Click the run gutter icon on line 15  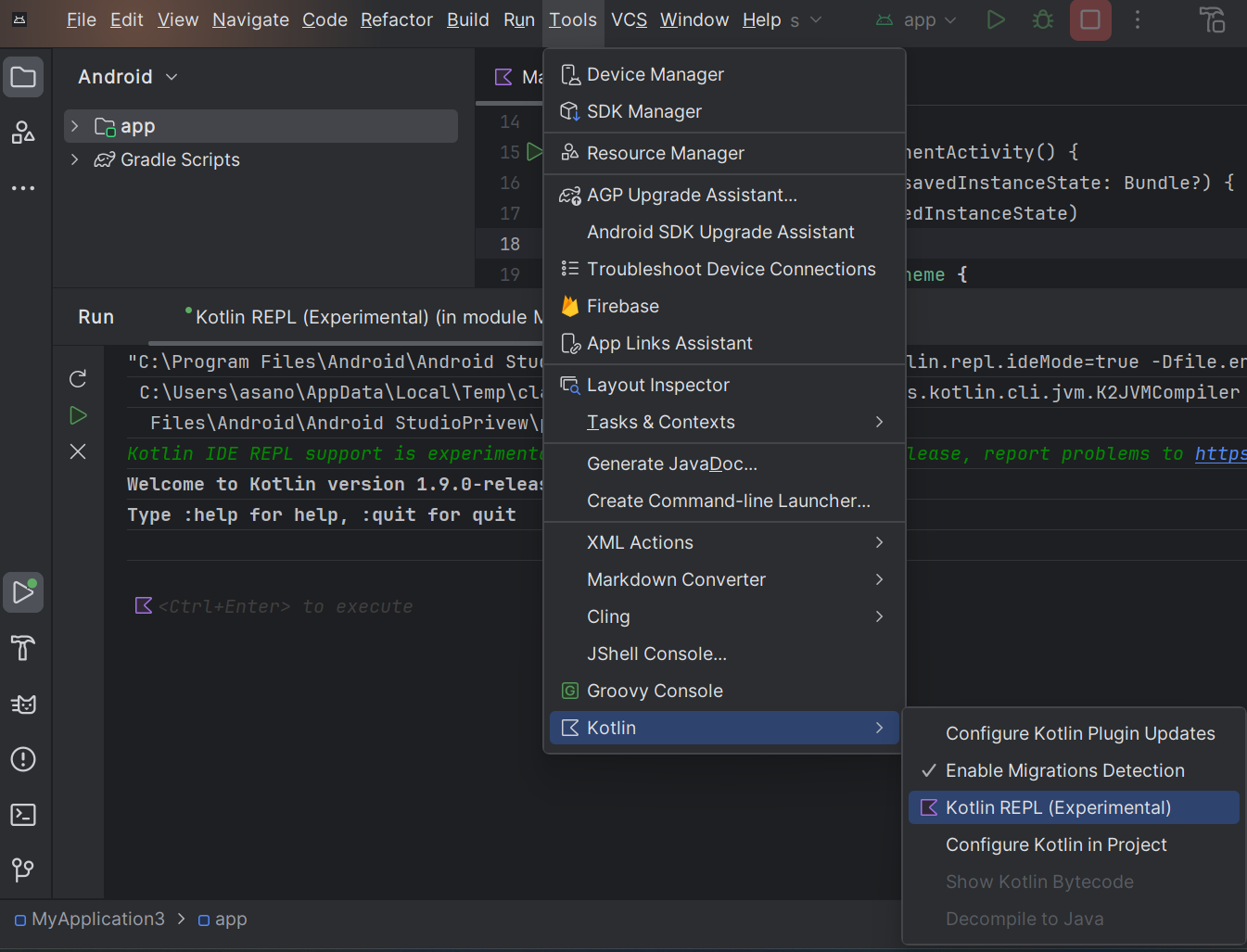pyautogui.click(x=534, y=151)
